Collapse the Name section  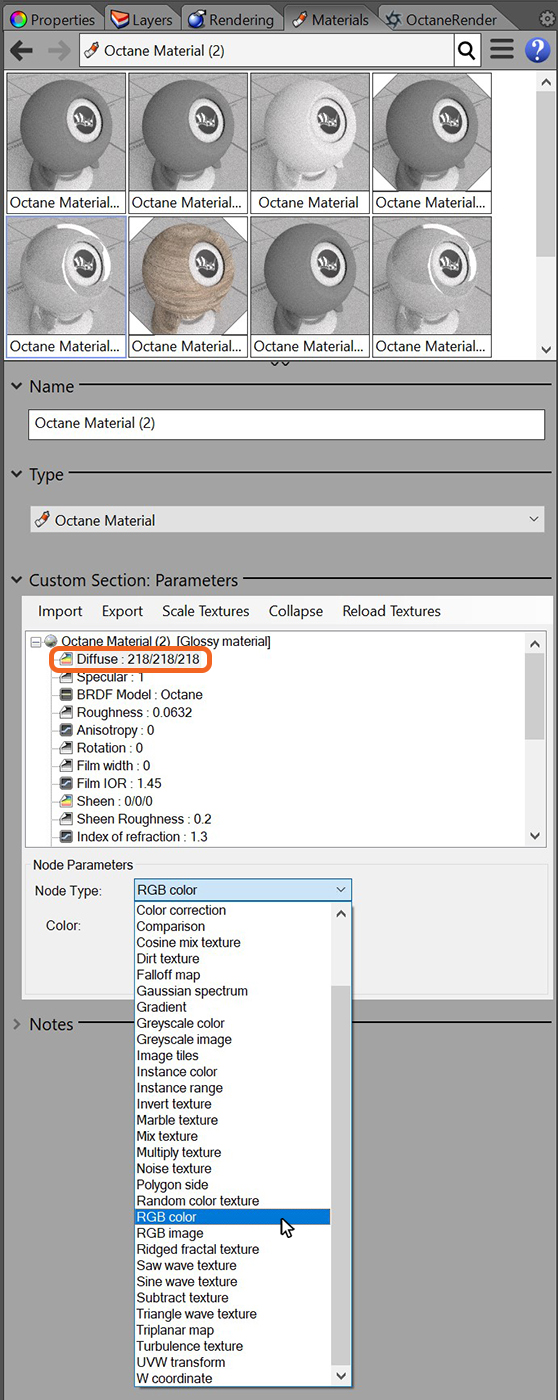(17, 386)
